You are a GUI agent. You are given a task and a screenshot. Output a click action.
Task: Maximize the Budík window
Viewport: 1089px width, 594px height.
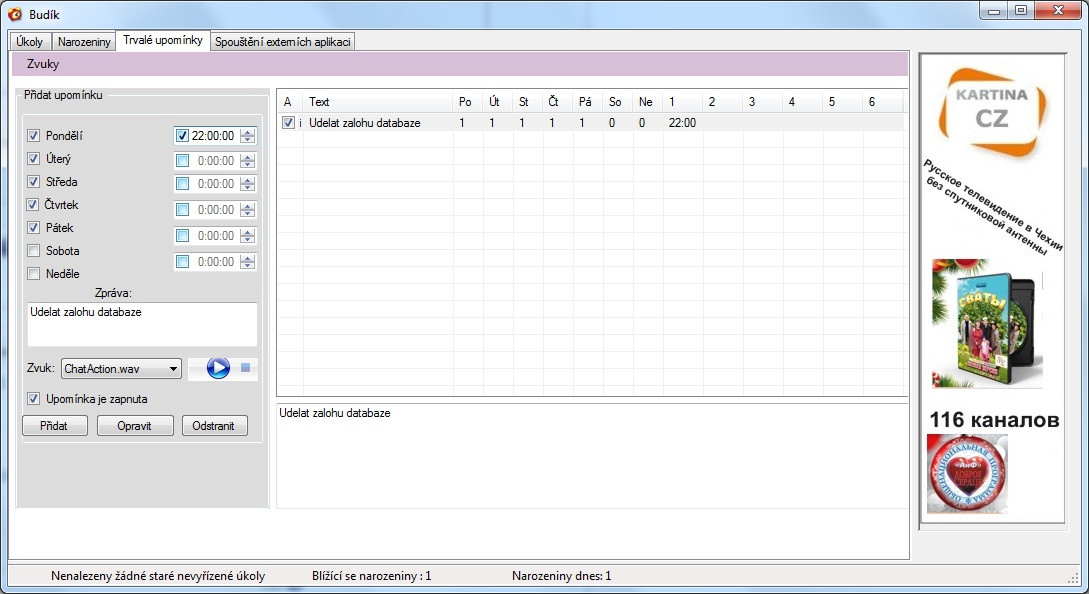[1021, 10]
